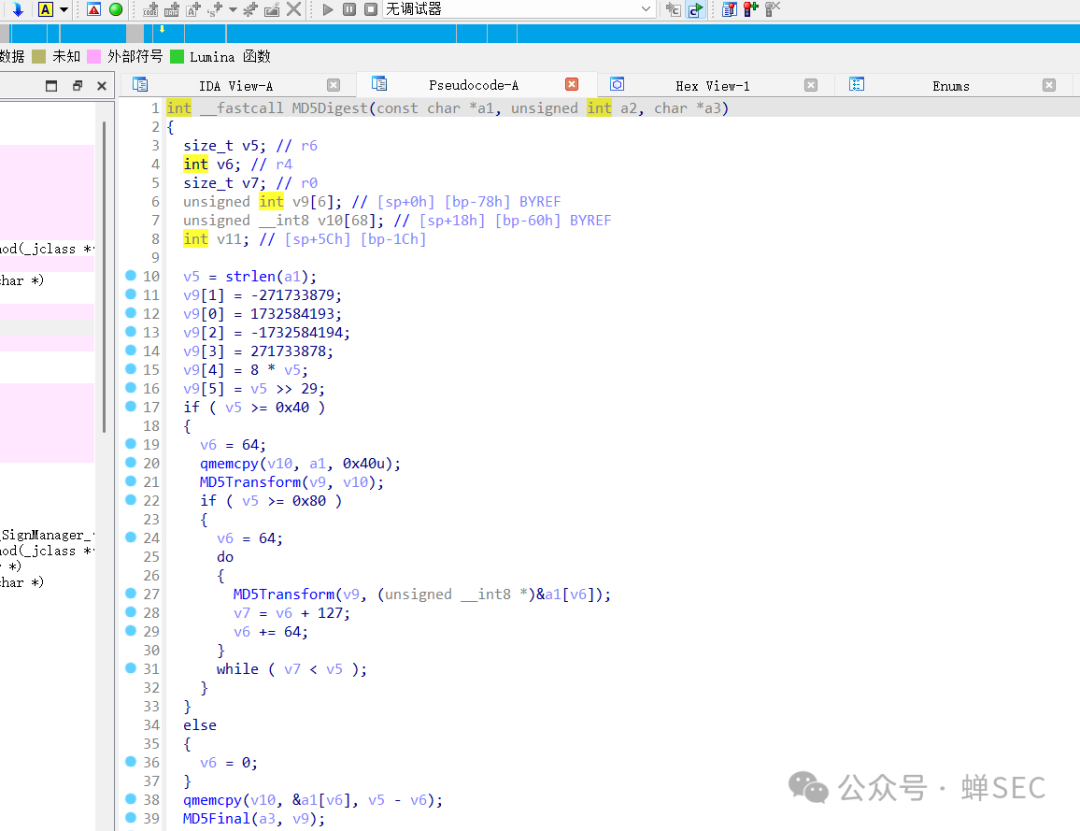
Task: Pause the debugged process
Action: (349, 9)
